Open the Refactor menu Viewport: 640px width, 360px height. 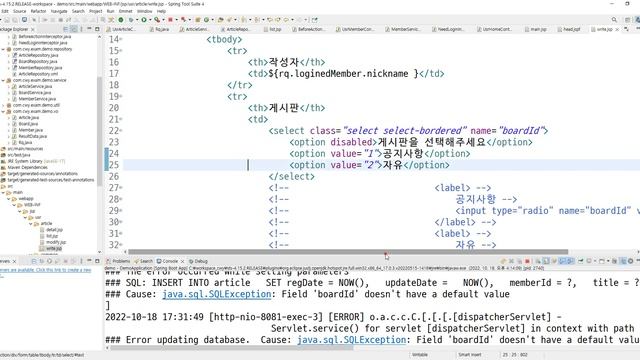[x=38, y=11]
